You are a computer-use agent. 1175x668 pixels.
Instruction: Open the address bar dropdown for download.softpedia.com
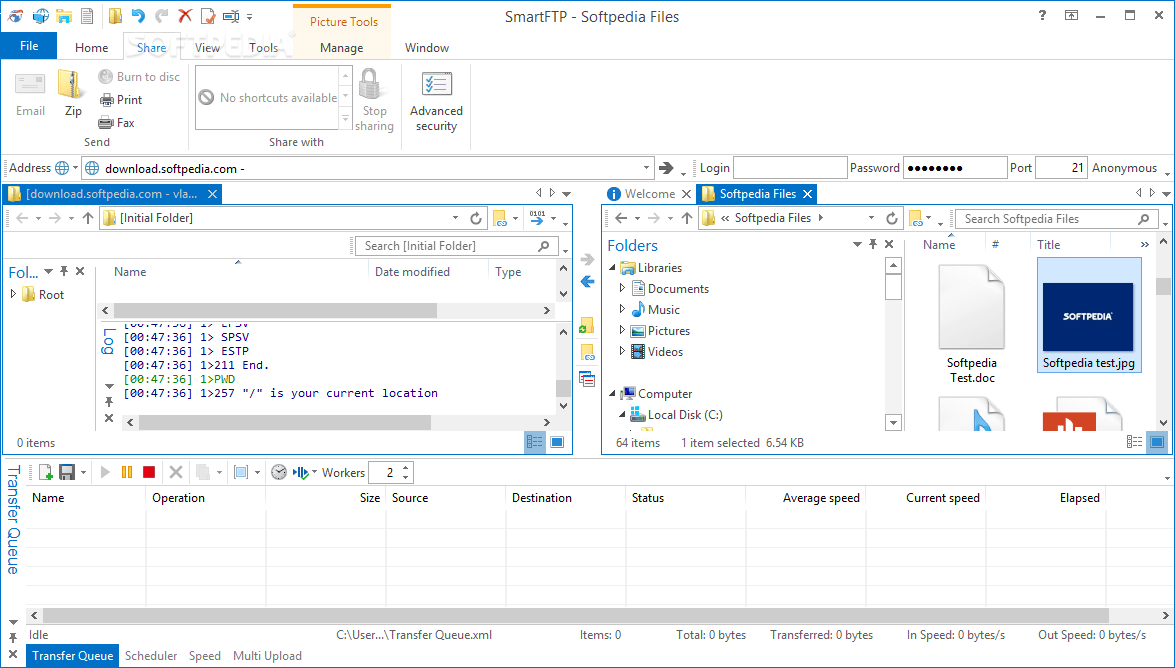(646, 168)
